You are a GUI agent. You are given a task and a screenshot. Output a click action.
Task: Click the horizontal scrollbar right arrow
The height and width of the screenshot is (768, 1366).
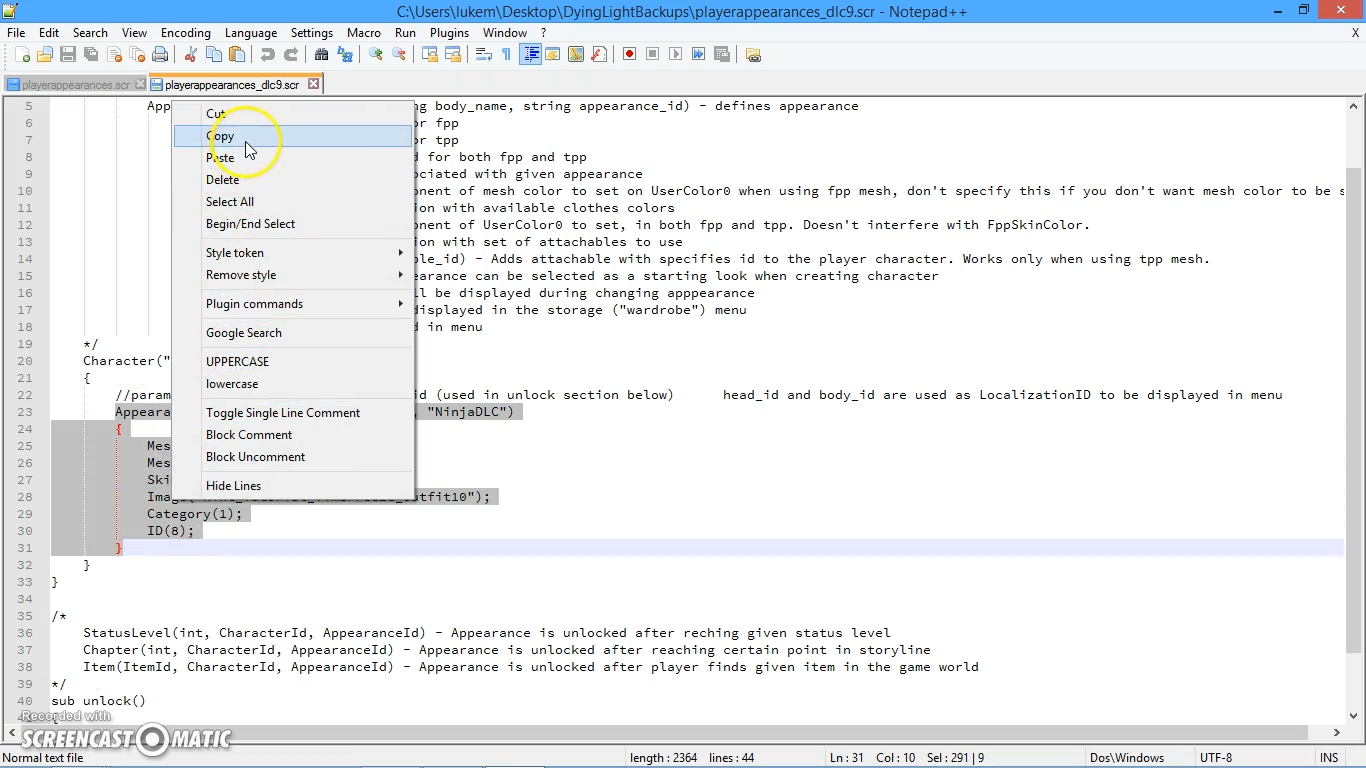pyautogui.click(x=1336, y=733)
